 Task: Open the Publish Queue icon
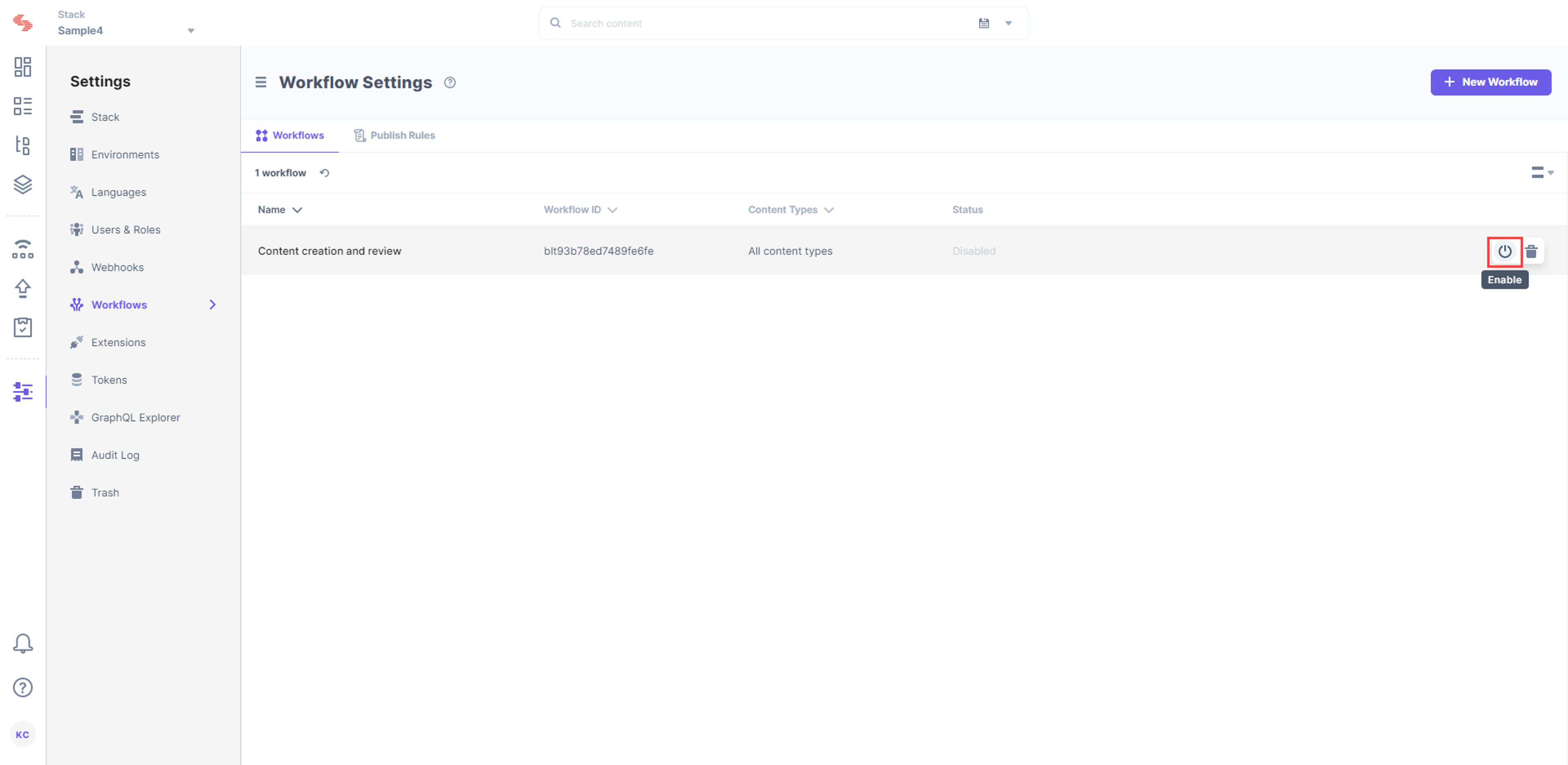coord(22,249)
